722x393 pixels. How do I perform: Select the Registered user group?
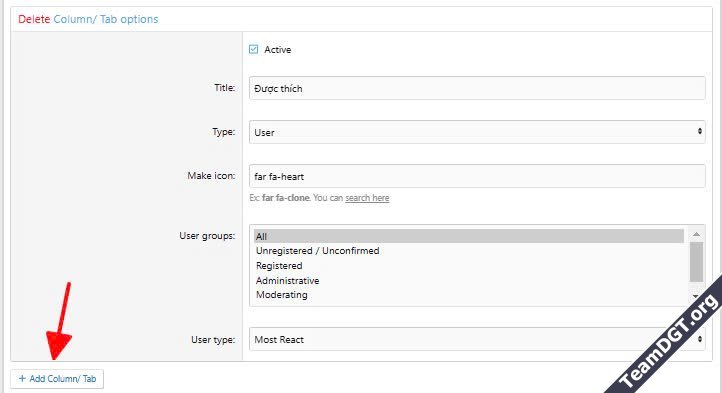point(279,266)
